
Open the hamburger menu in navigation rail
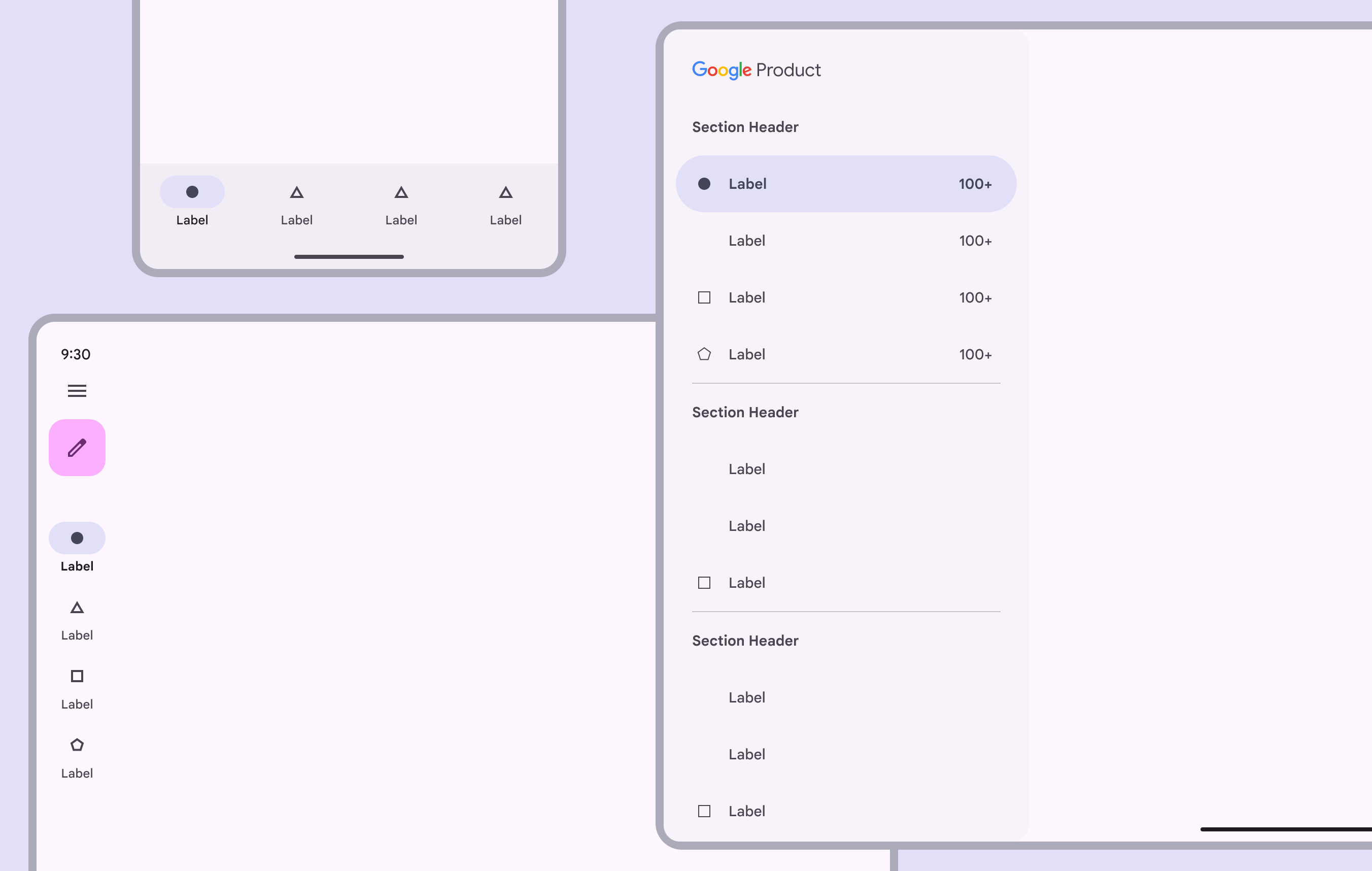tap(77, 391)
